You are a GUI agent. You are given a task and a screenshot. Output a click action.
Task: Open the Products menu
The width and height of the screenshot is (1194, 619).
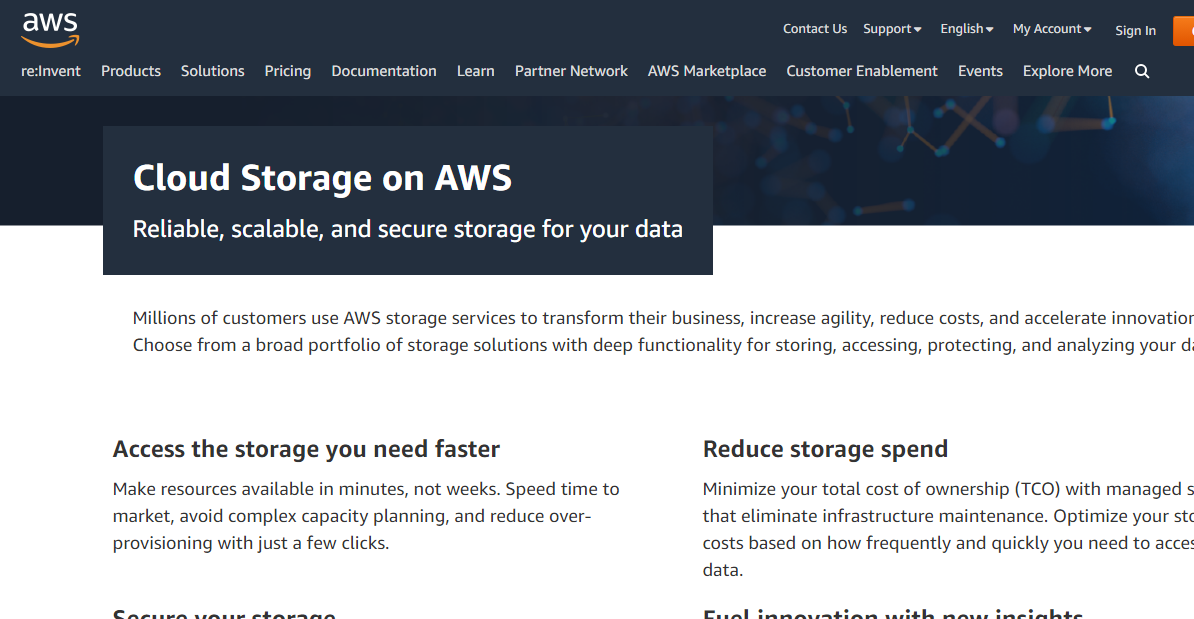[131, 71]
